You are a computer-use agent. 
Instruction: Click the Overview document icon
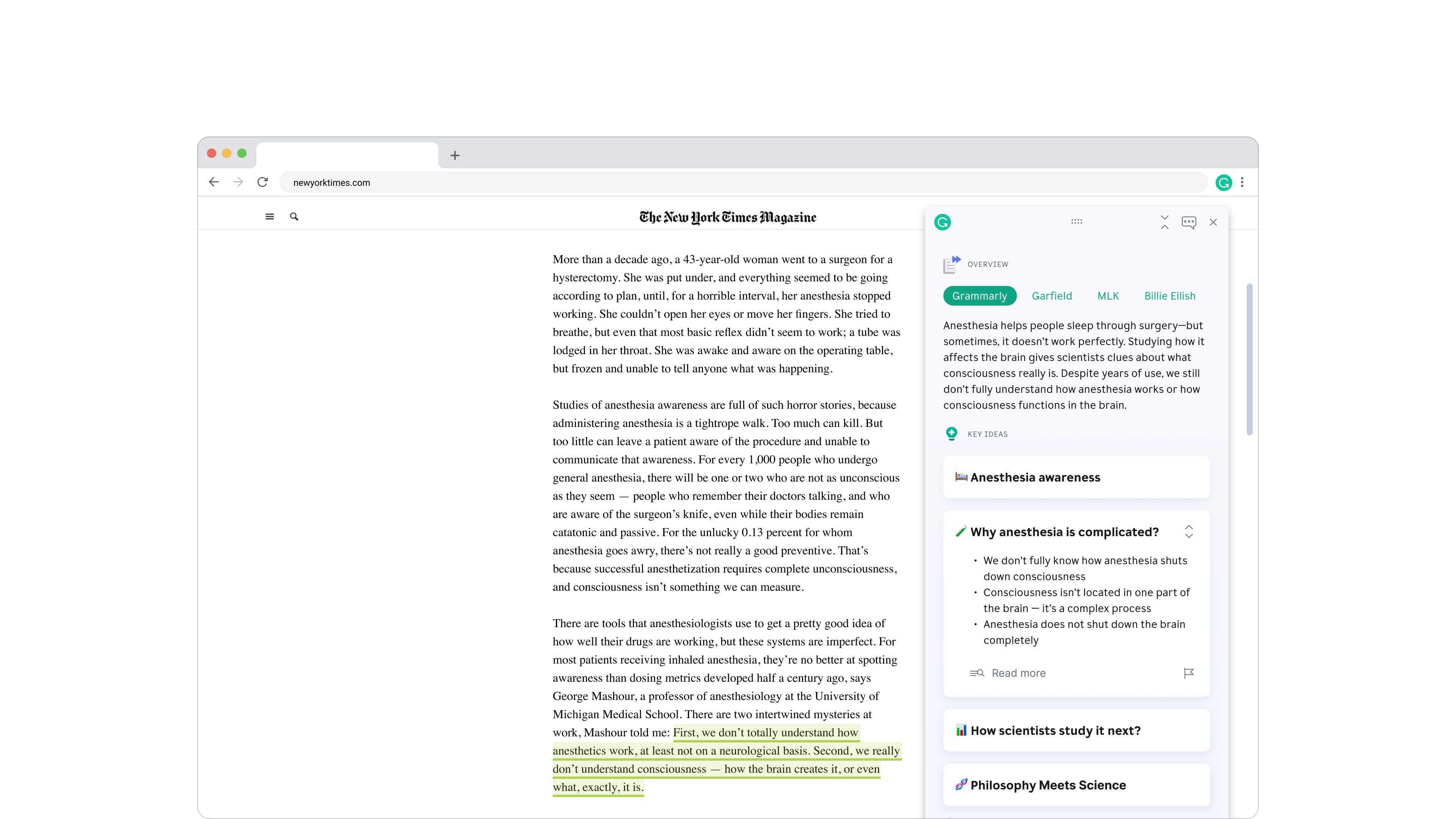[x=952, y=264]
